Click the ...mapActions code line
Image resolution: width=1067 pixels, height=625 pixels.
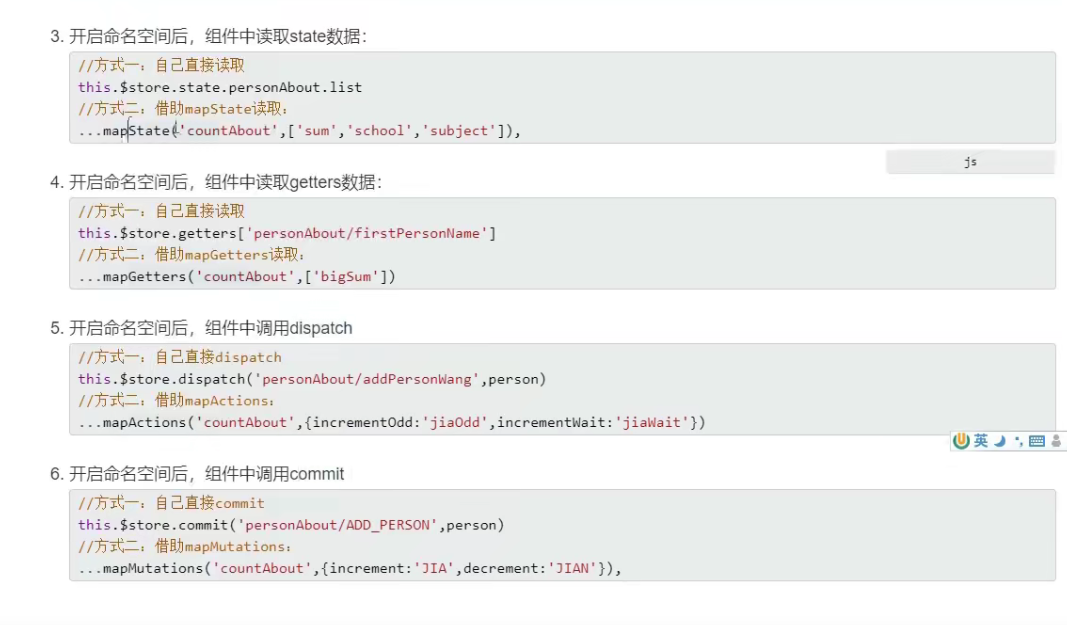pos(392,423)
